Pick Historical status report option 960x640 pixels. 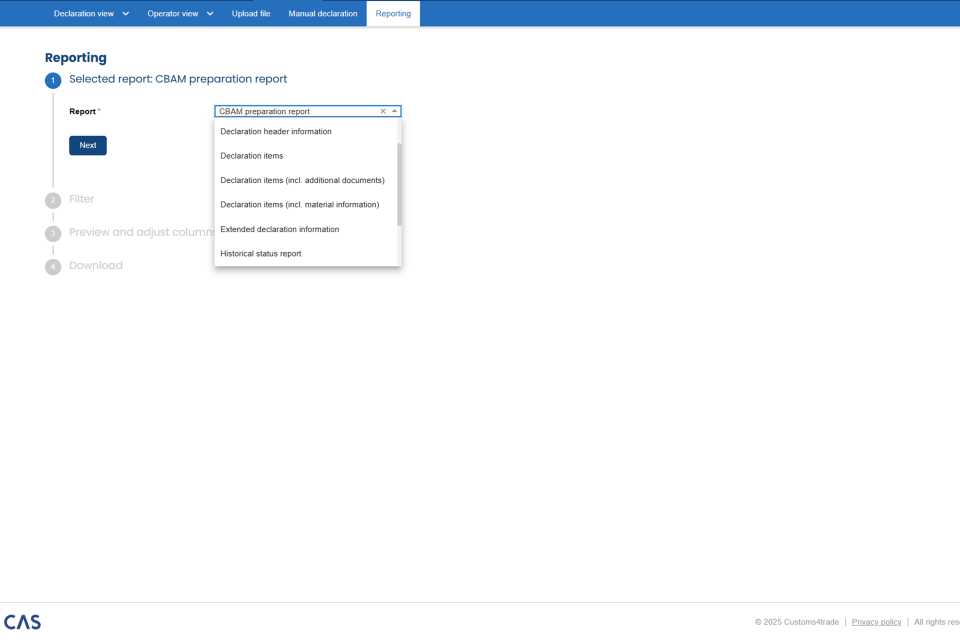[261, 254]
